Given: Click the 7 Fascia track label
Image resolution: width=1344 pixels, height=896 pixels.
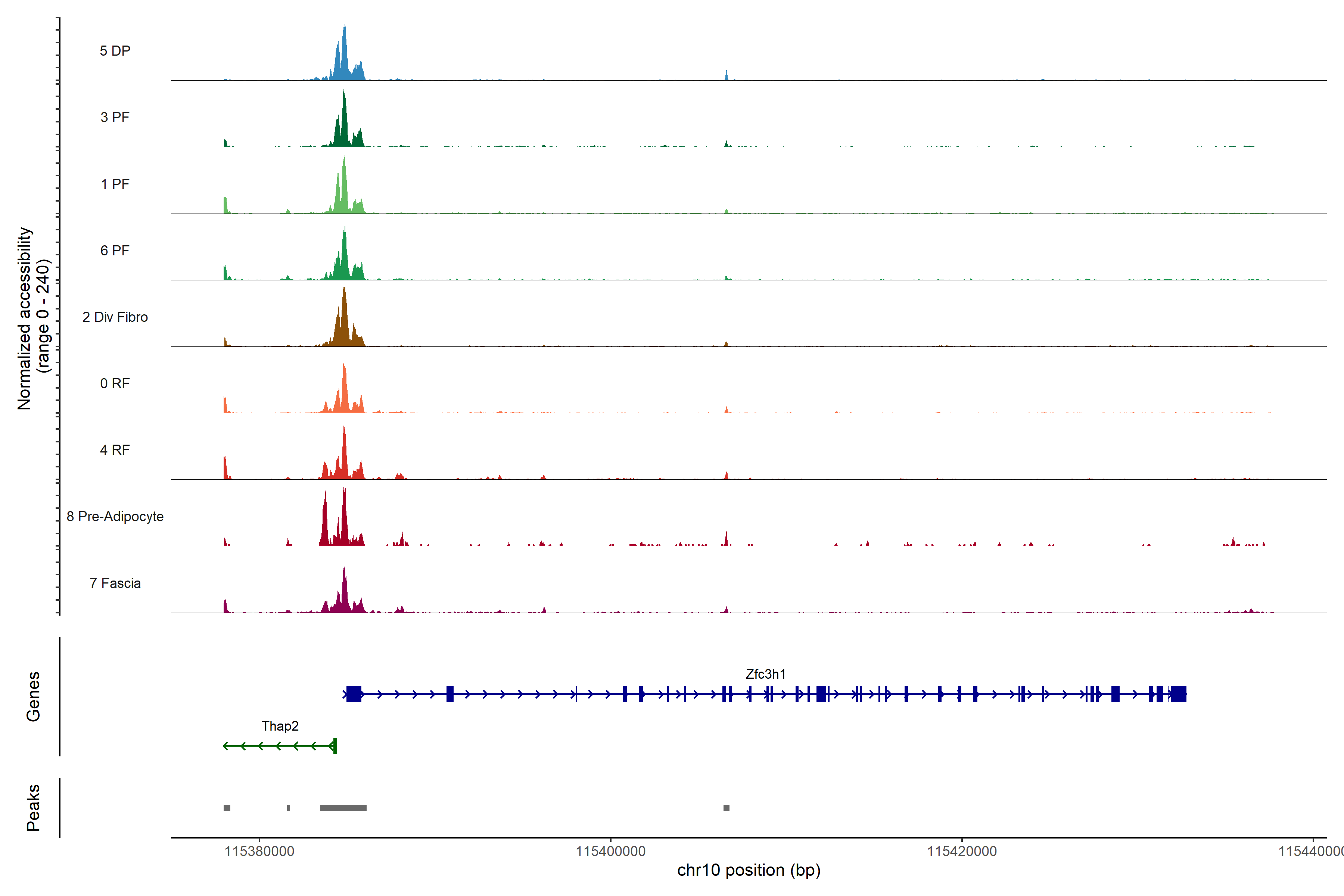Looking at the screenshot, I should click(115, 583).
